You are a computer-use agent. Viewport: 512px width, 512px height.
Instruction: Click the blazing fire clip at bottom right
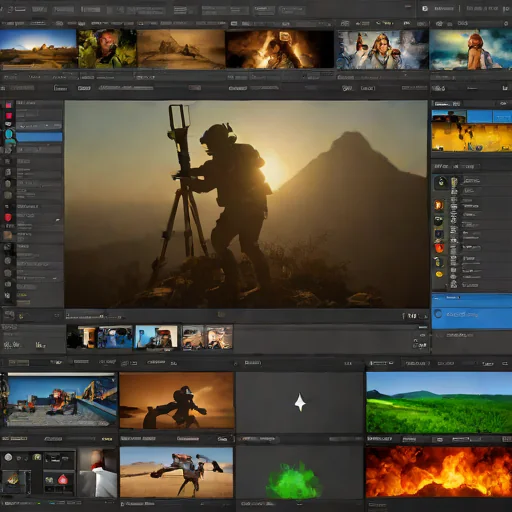tap(439, 472)
